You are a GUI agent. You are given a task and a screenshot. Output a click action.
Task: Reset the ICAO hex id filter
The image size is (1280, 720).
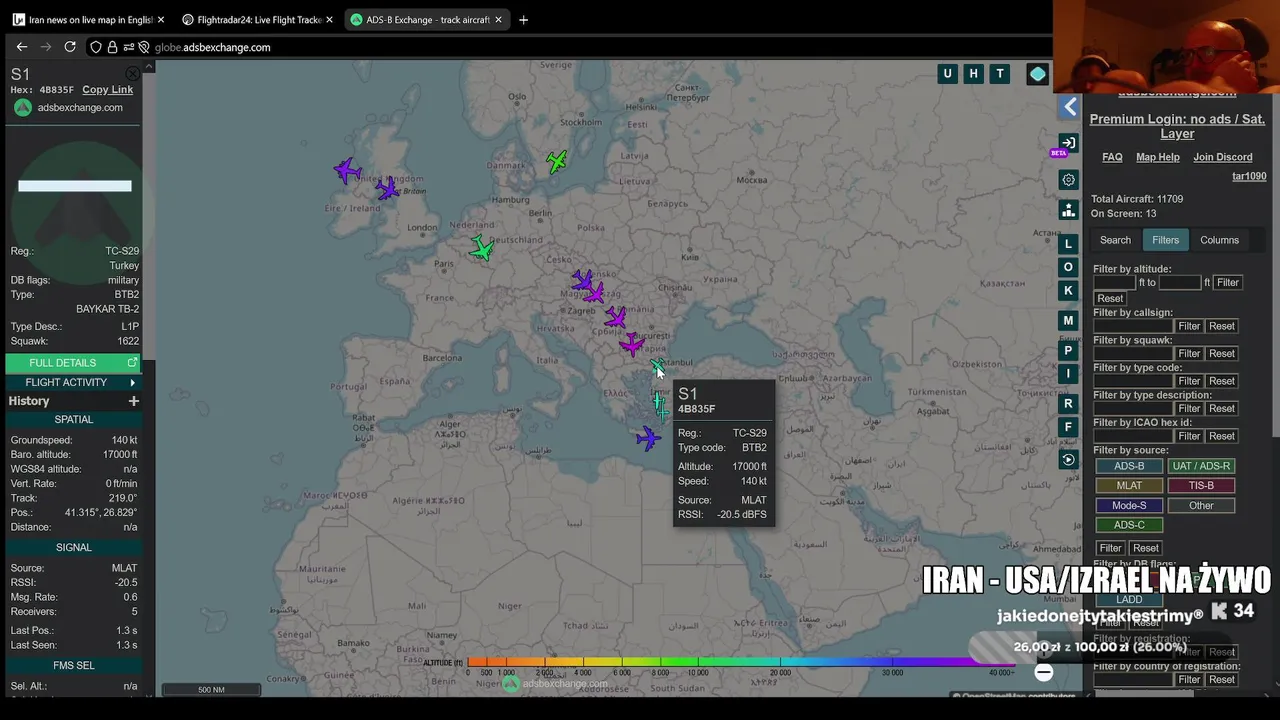(x=1222, y=436)
